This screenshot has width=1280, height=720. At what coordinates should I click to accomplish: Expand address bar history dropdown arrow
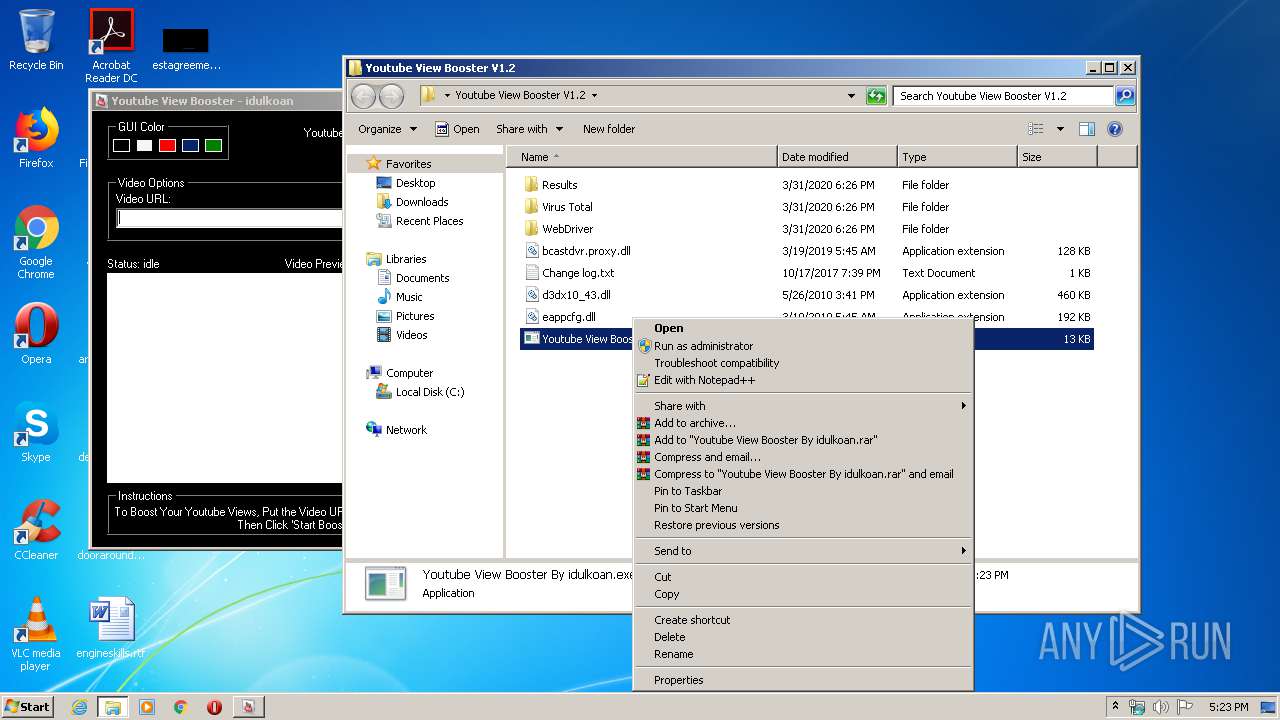click(851, 96)
